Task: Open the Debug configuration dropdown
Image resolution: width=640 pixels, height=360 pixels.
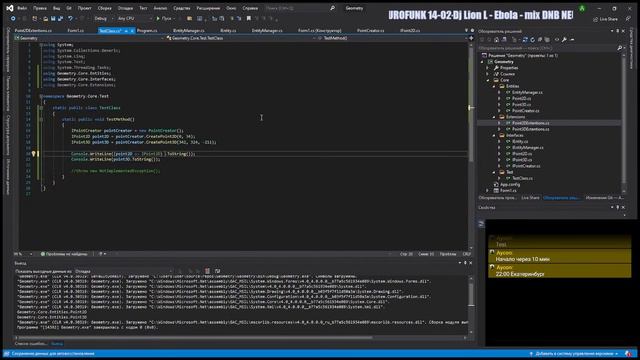Action: pyautogui.click(x=103, y=19)
